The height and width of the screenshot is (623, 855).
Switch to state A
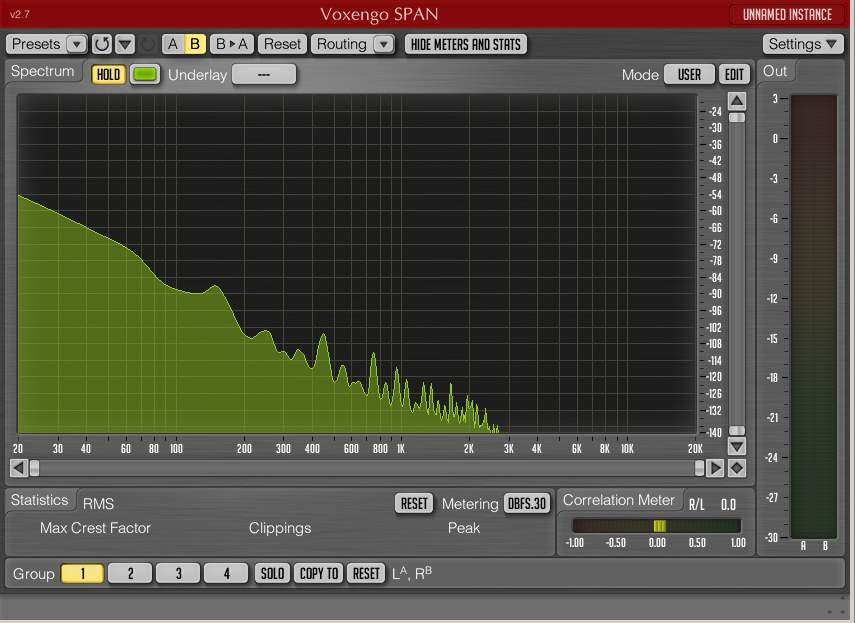click(173, 44)
